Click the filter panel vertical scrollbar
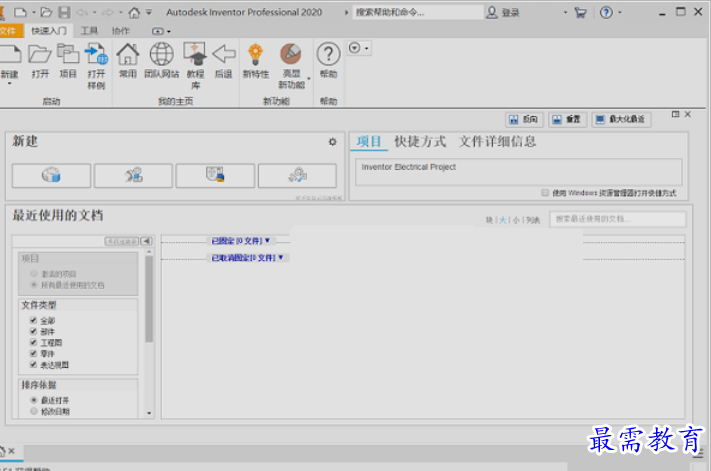711x471 pixels. click(149, 299)
